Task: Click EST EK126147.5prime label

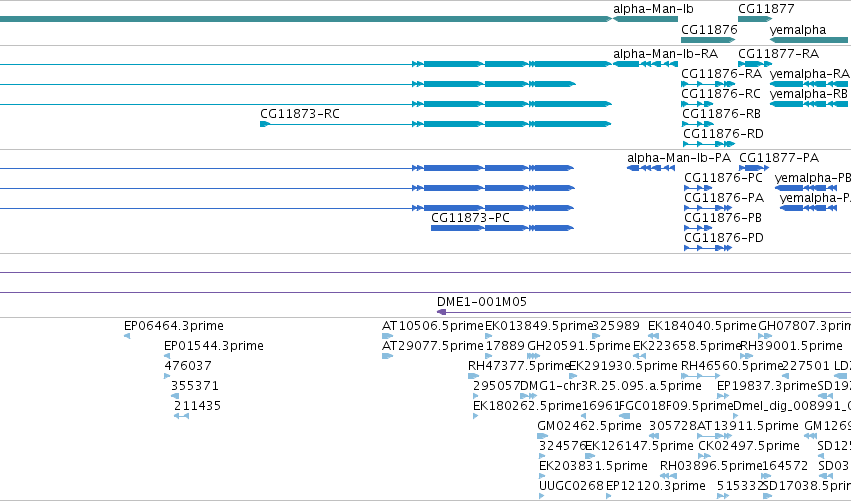Action: coord(639,447)
